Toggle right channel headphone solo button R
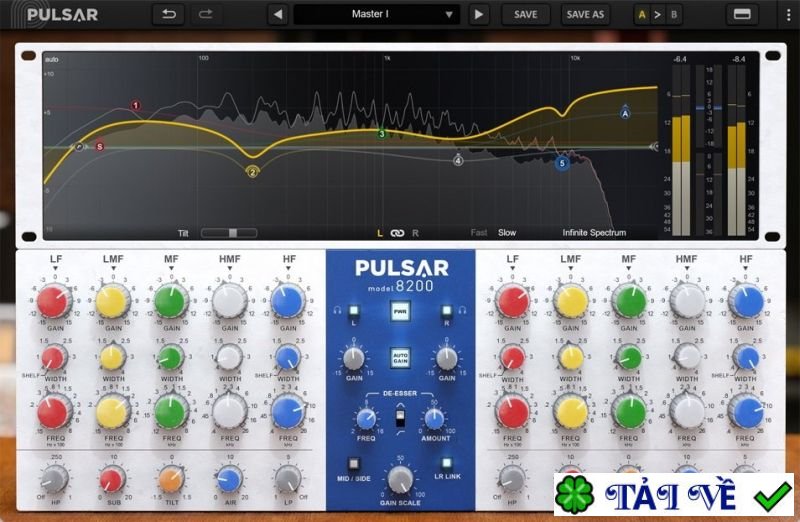 pos(446,311)
